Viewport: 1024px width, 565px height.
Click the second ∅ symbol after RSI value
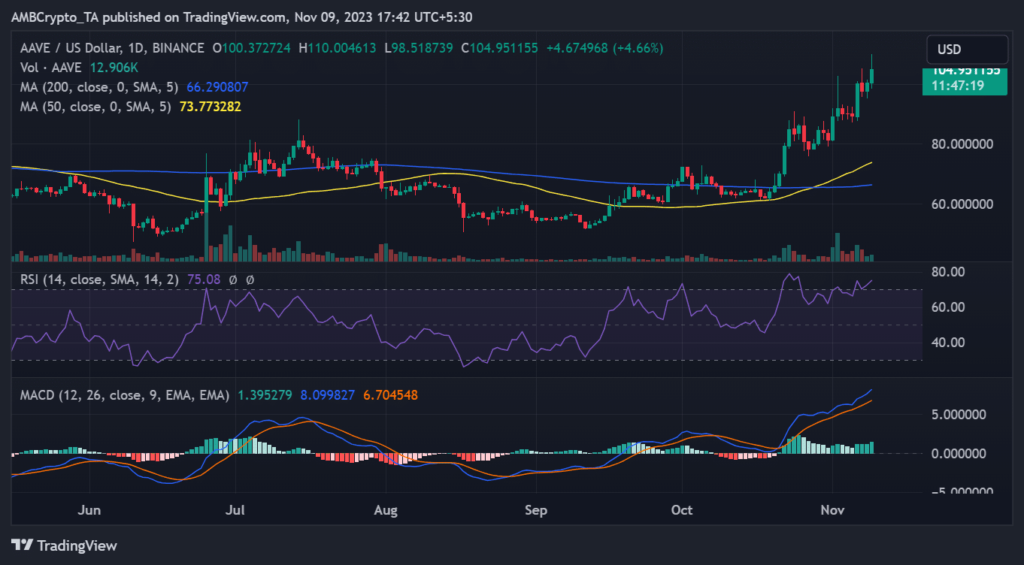(250, 280)
